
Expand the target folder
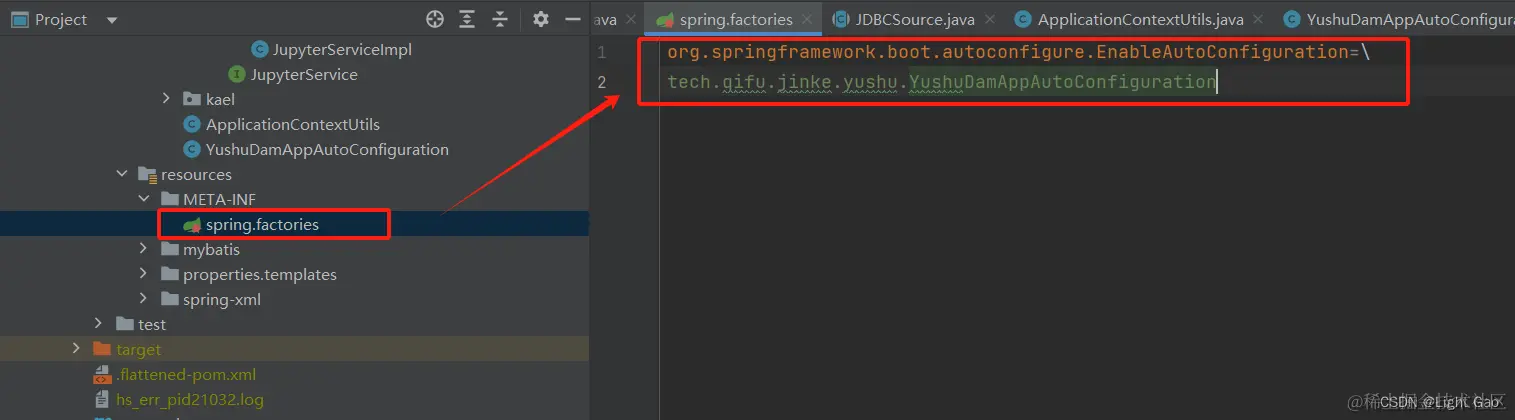point(76,349)
